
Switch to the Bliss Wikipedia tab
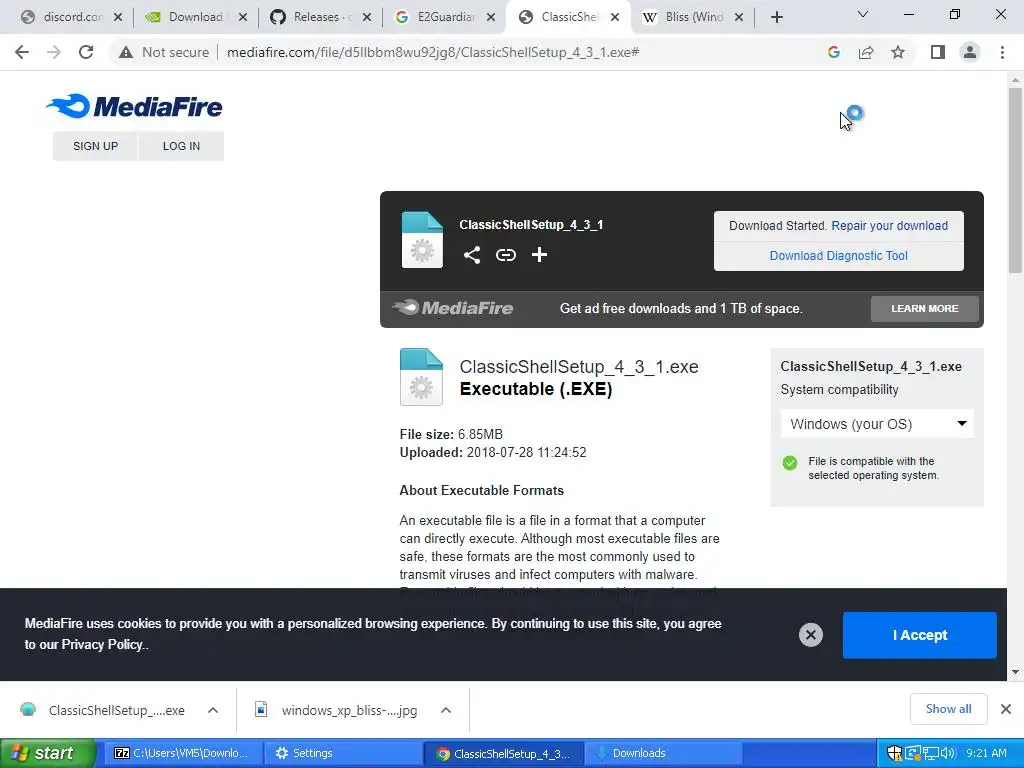pos(687,18)
